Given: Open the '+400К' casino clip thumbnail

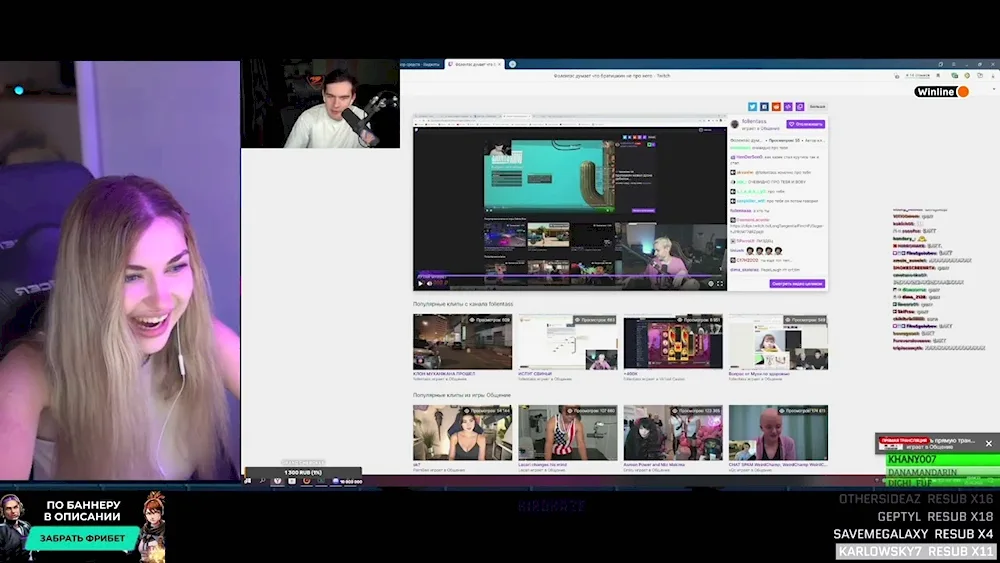Looking at the screenshot, I should coord(673,342).
